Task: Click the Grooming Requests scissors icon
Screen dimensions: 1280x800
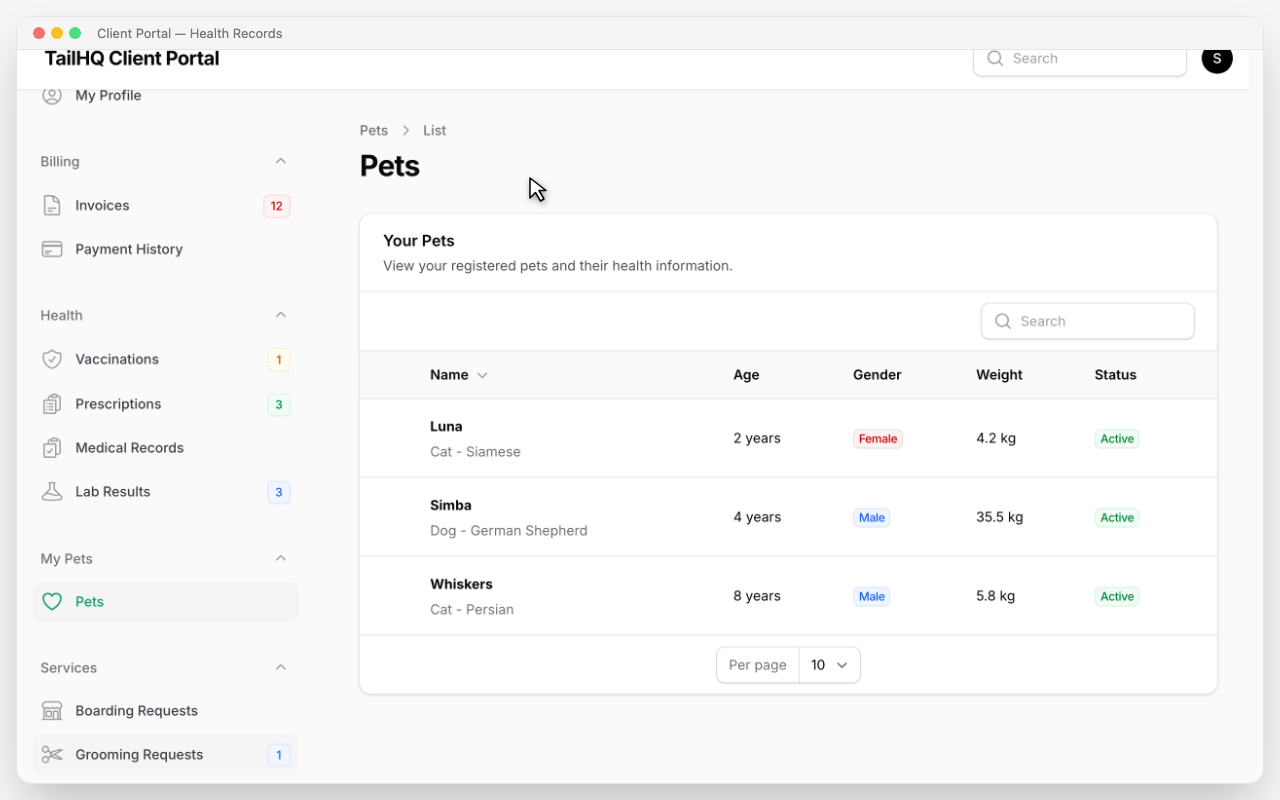Action: coord(52,754)
